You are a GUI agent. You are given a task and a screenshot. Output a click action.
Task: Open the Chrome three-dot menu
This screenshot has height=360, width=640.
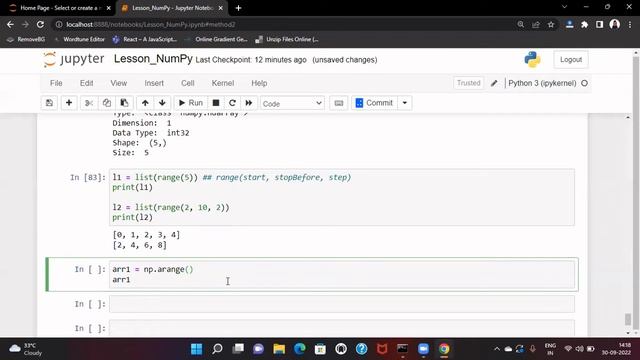coord(630,24)
